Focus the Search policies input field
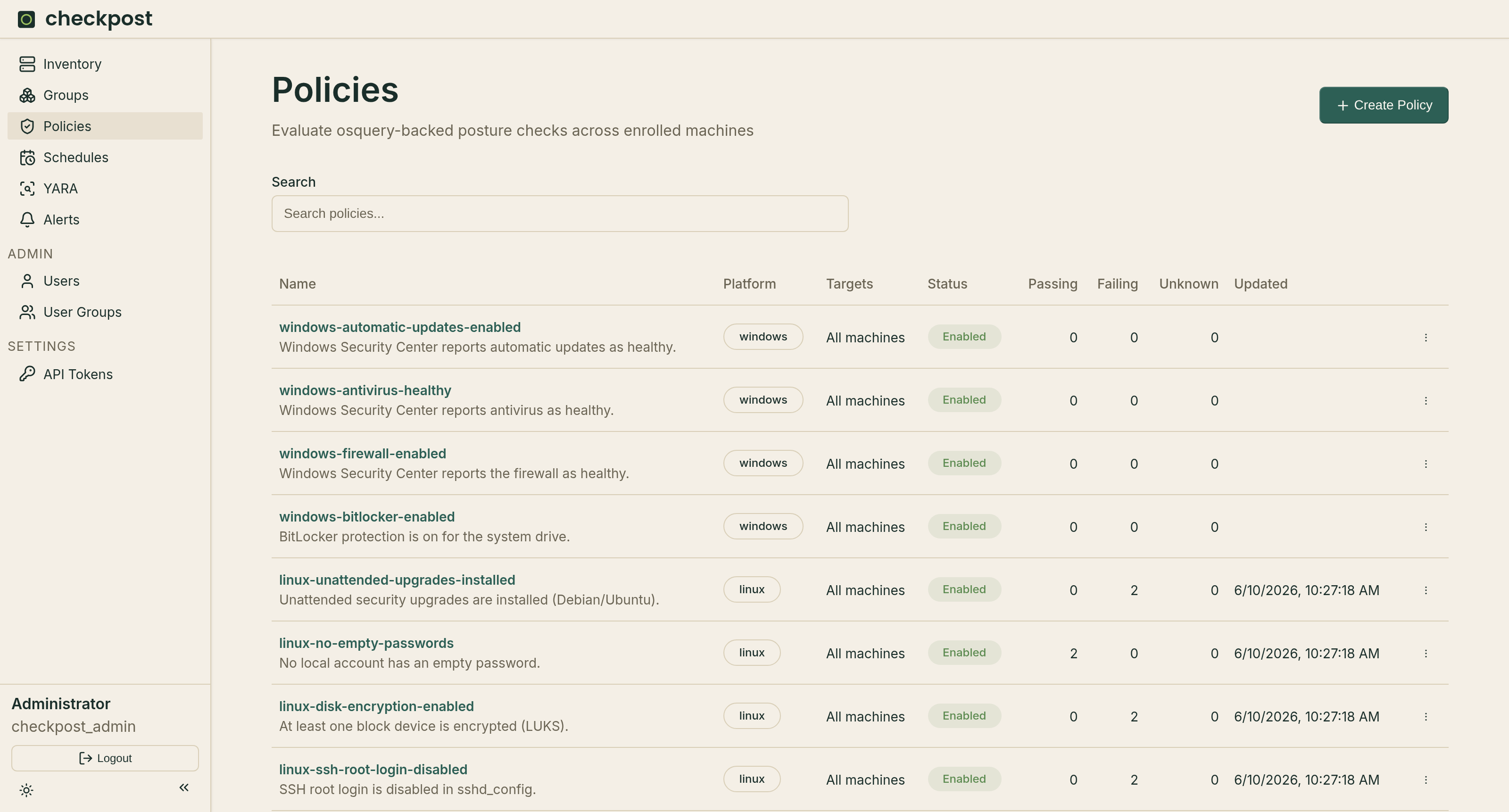Viewport: 1509px width, 812px height. (x=560, y=213)
